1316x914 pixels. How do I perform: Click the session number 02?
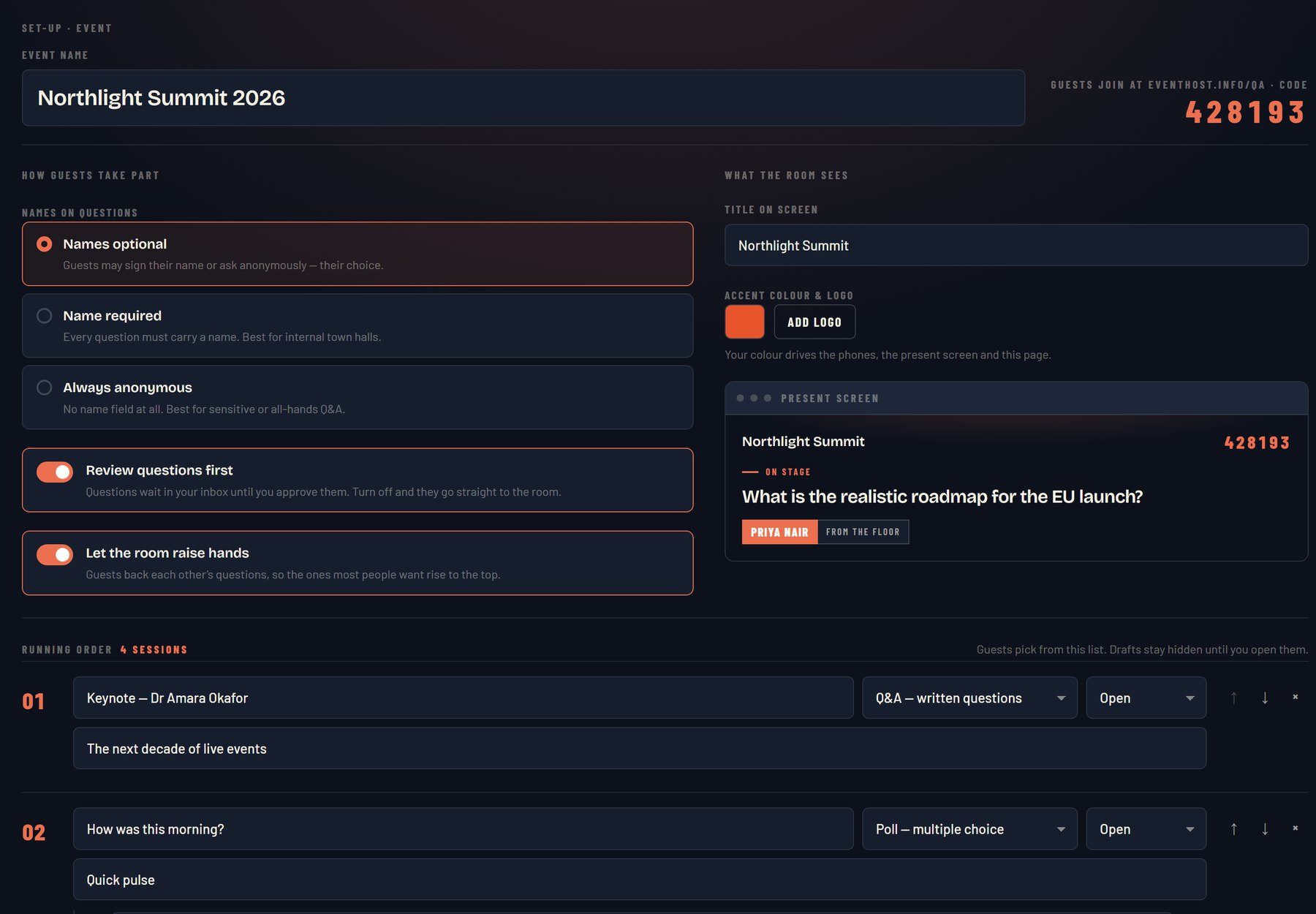coord(34,833)
